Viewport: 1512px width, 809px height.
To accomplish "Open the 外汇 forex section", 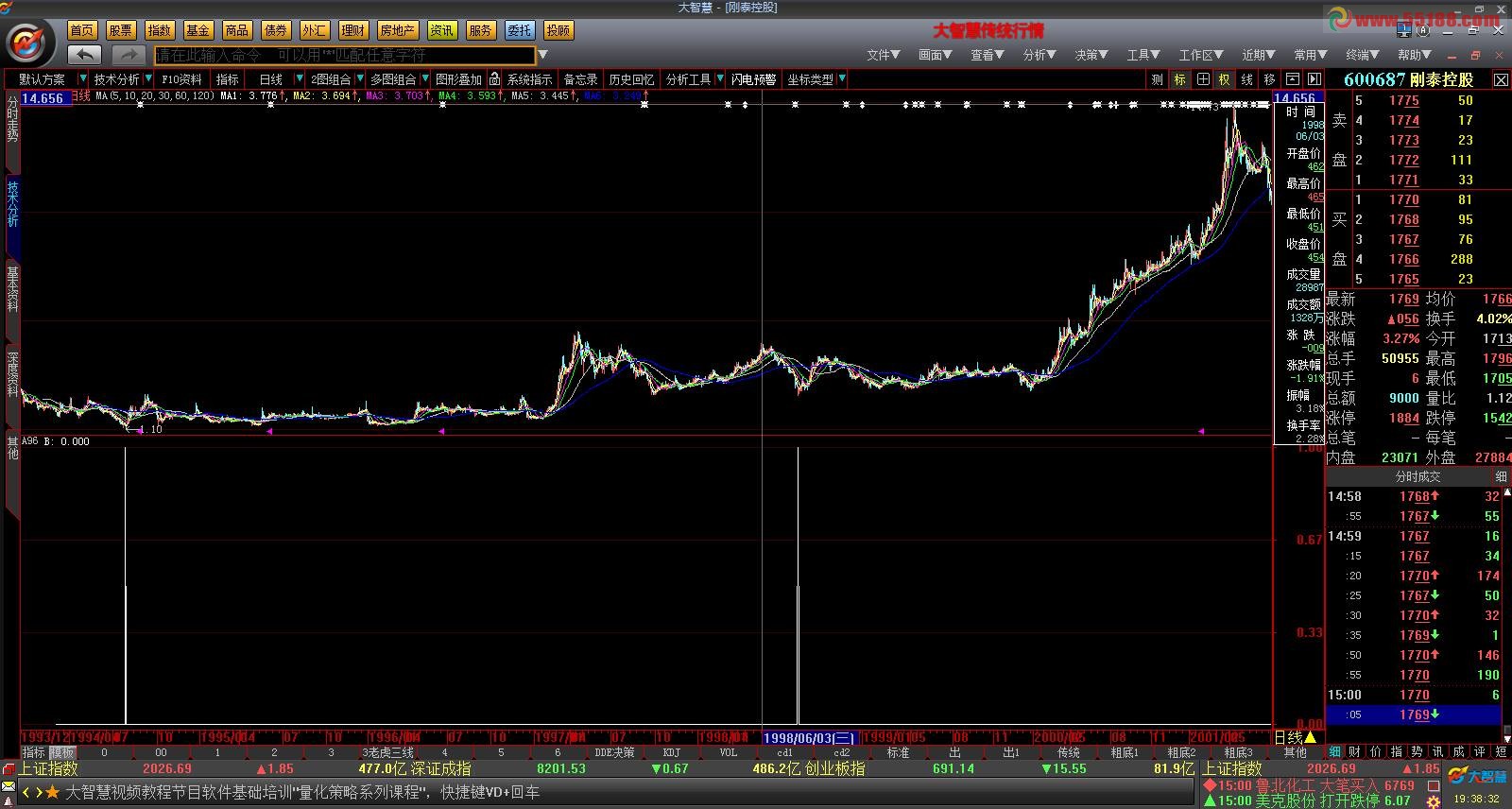I will [x=315, y=30].
